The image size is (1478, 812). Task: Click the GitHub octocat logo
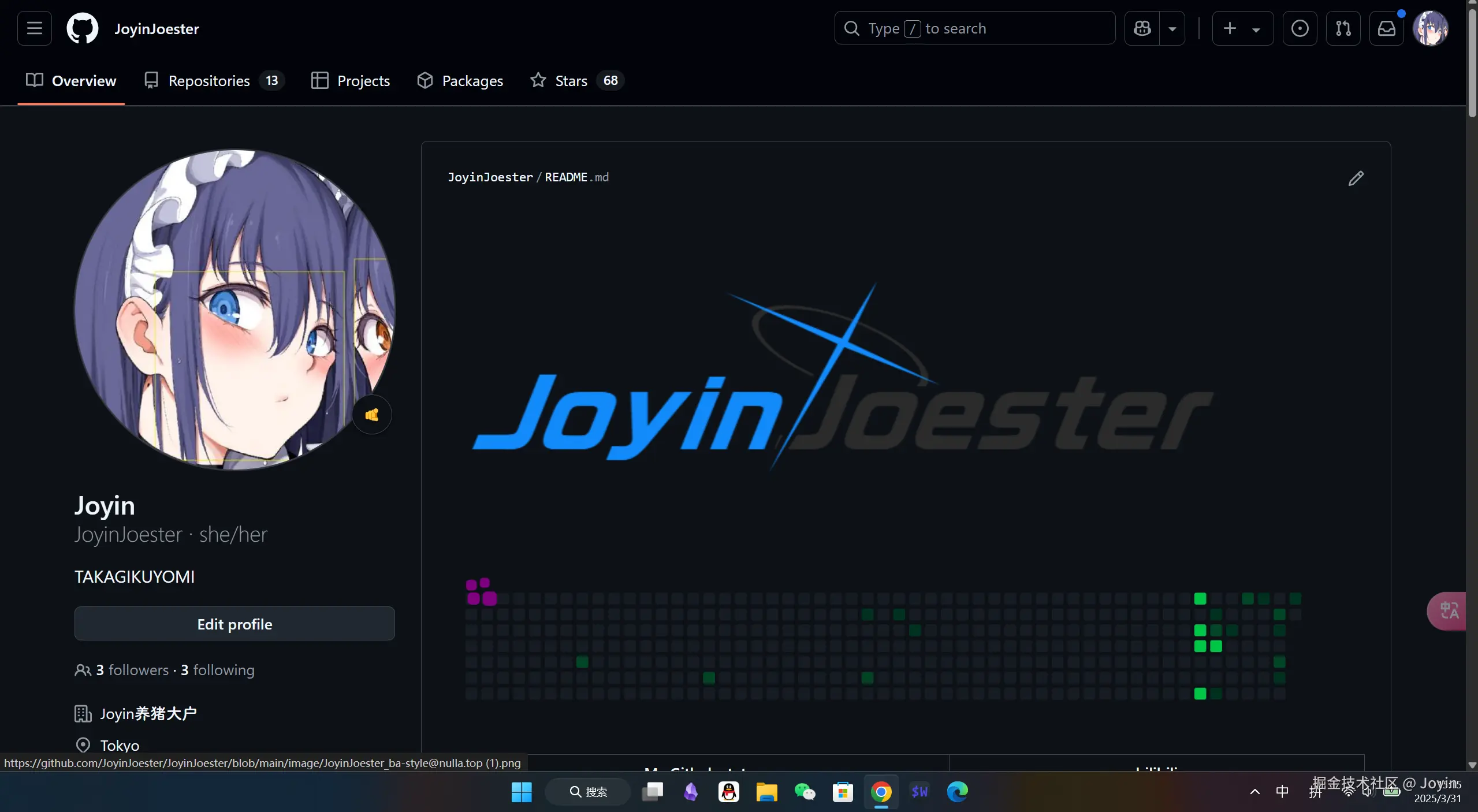tap(83, 28)
